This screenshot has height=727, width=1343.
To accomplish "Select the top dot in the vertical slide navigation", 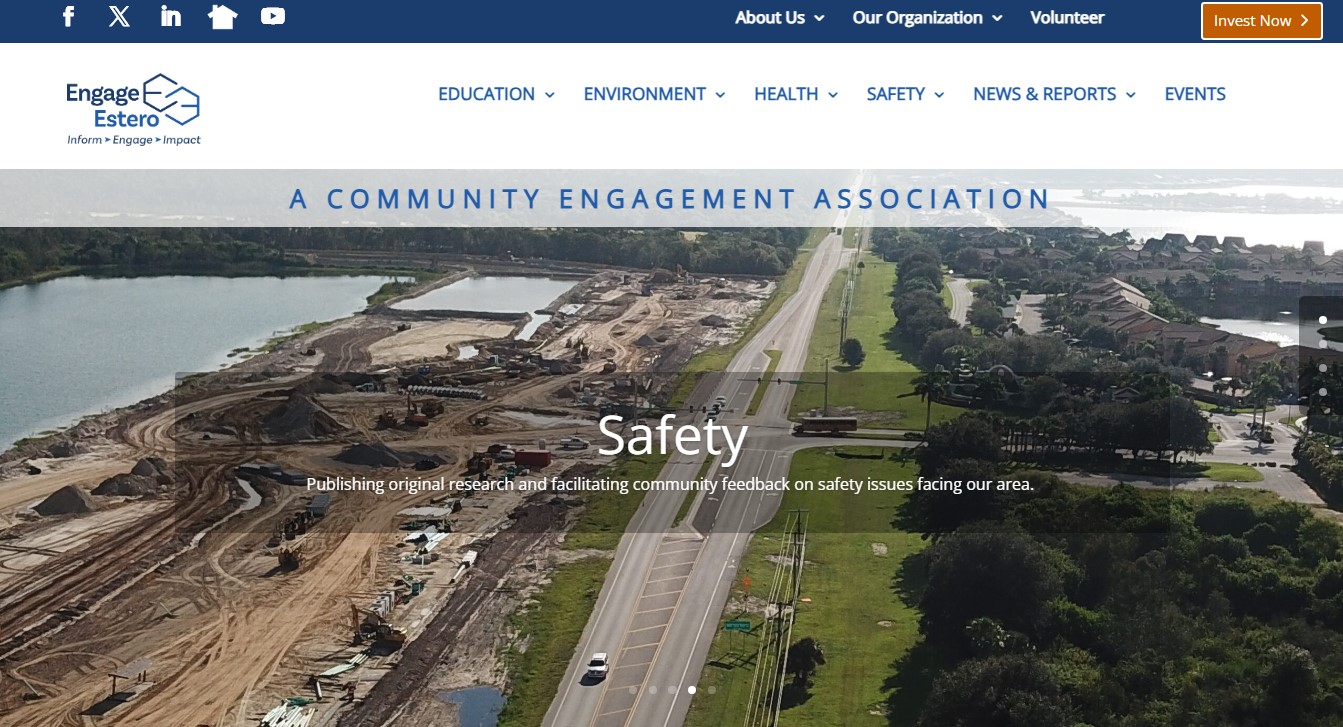I will [x=1323, y=319].
